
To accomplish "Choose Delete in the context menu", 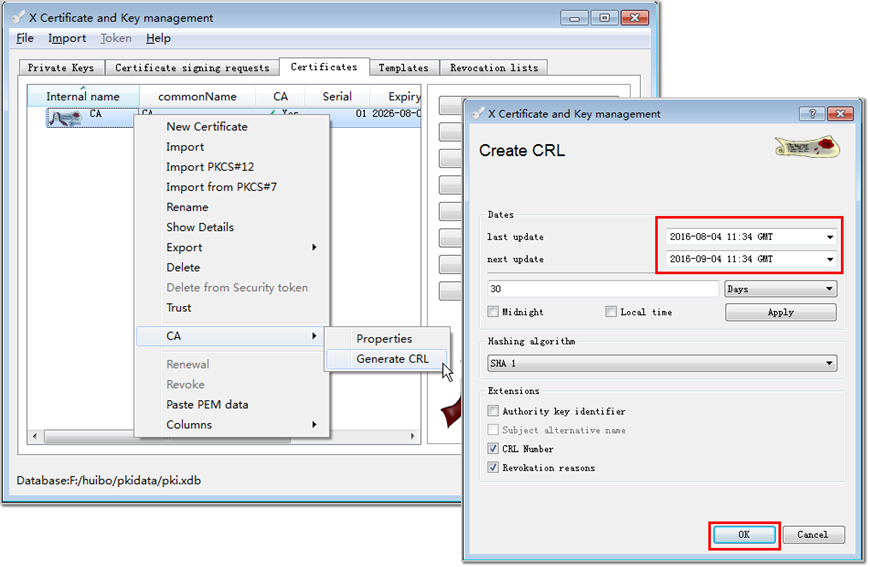I will click(232, 267).
